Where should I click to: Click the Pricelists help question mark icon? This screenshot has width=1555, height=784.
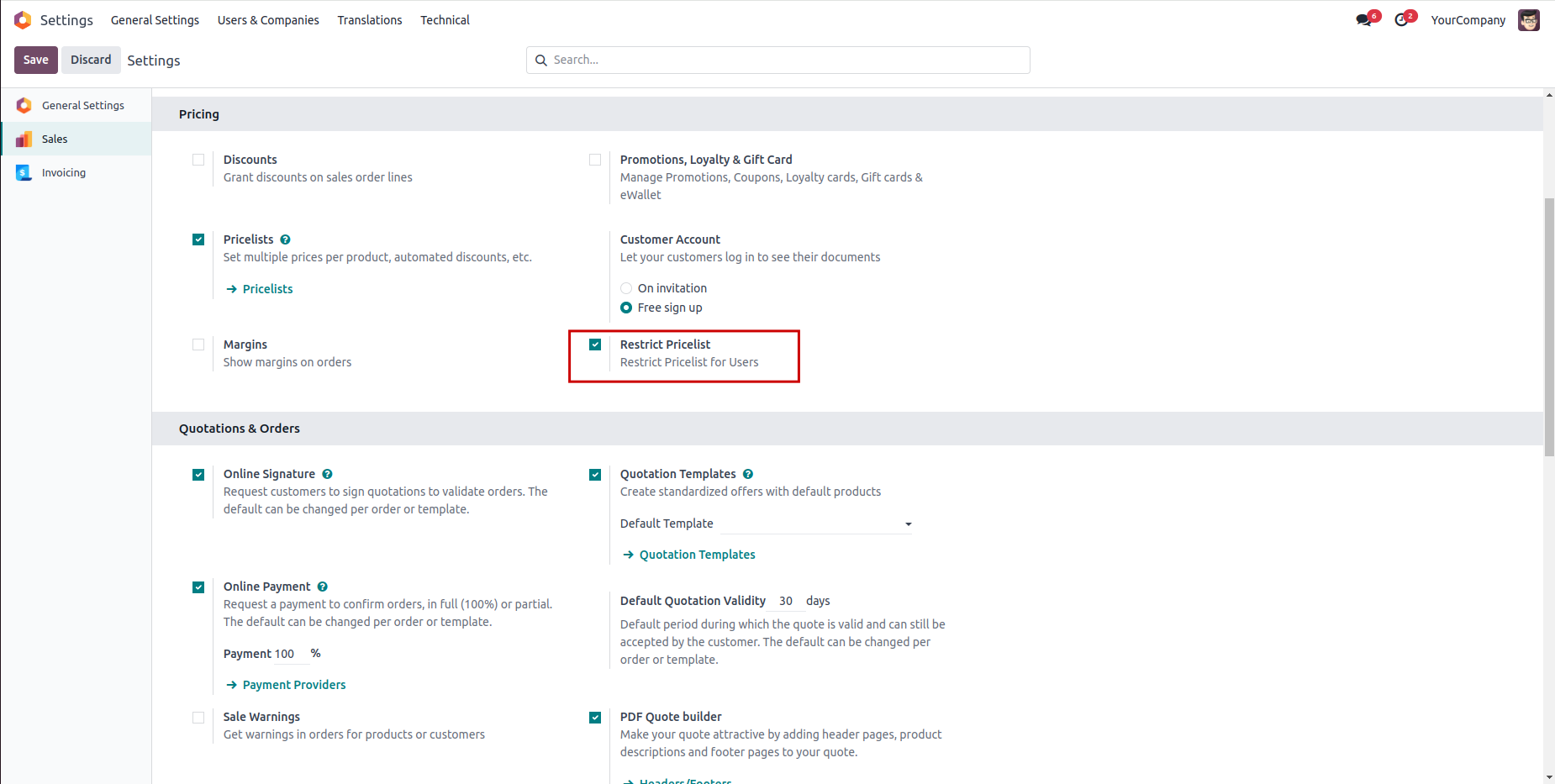[286, 239]
